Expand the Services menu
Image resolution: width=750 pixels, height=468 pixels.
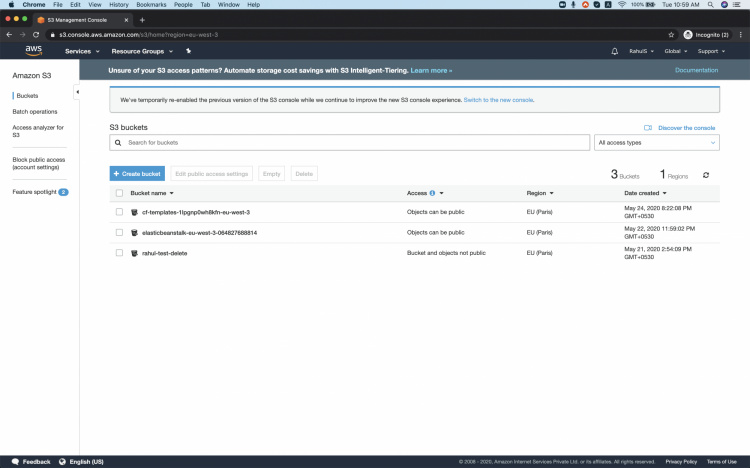pyautogui.click(x=82, y=51)
